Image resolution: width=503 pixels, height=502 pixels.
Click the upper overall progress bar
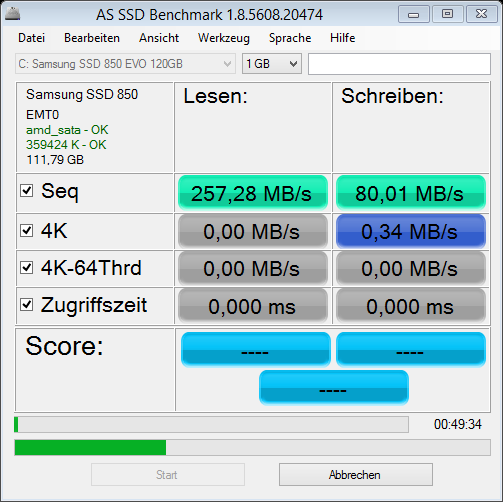(x=211, y=424)
